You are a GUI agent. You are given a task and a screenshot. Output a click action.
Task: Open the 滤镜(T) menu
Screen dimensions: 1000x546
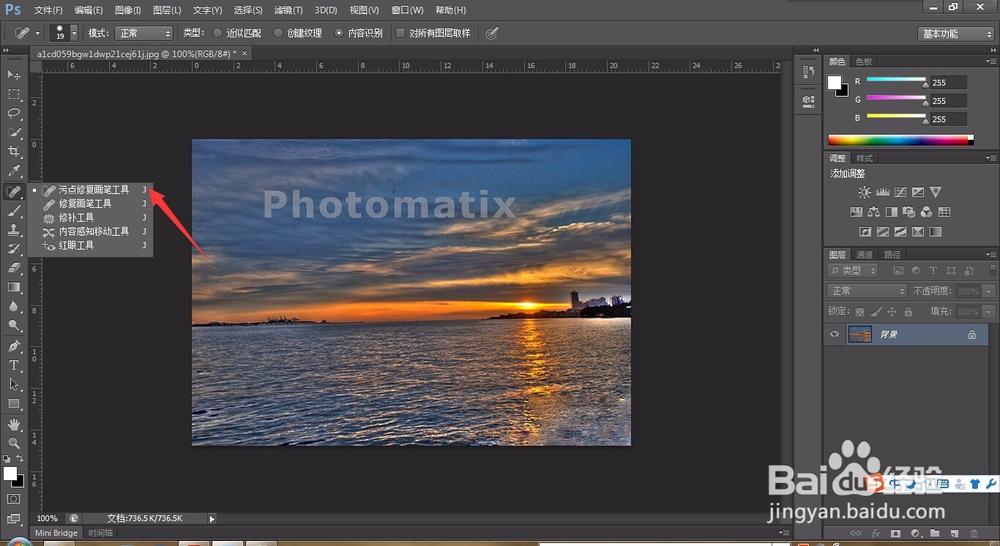289,10
